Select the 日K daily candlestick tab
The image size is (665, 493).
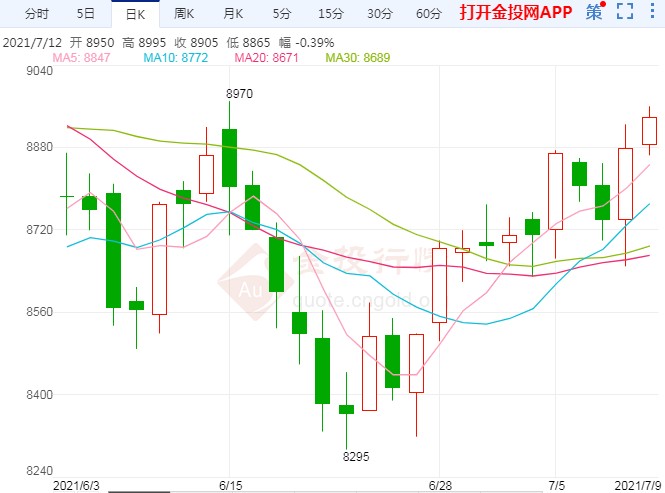134,14
